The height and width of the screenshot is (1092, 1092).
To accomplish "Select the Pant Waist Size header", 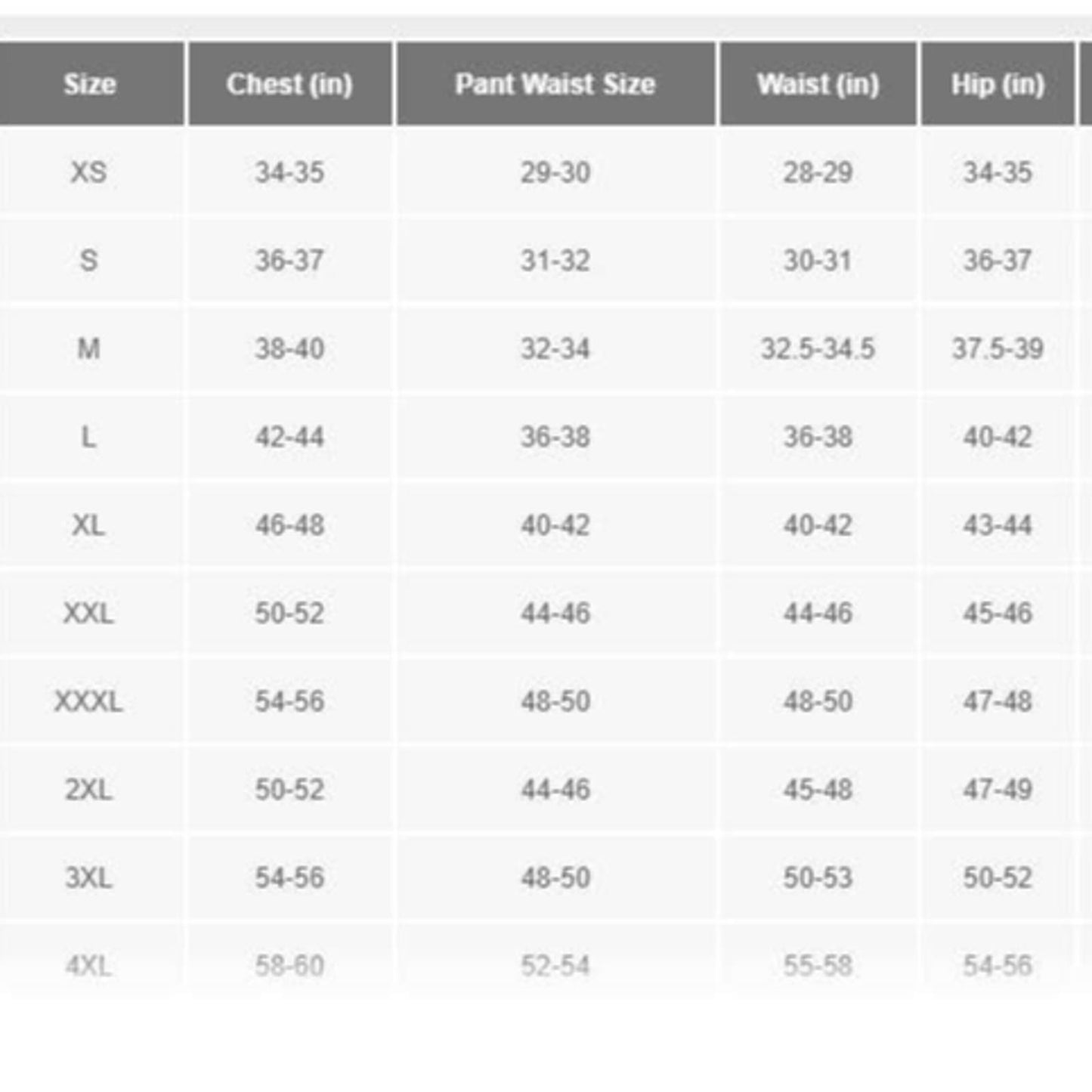I will (555, 84).
